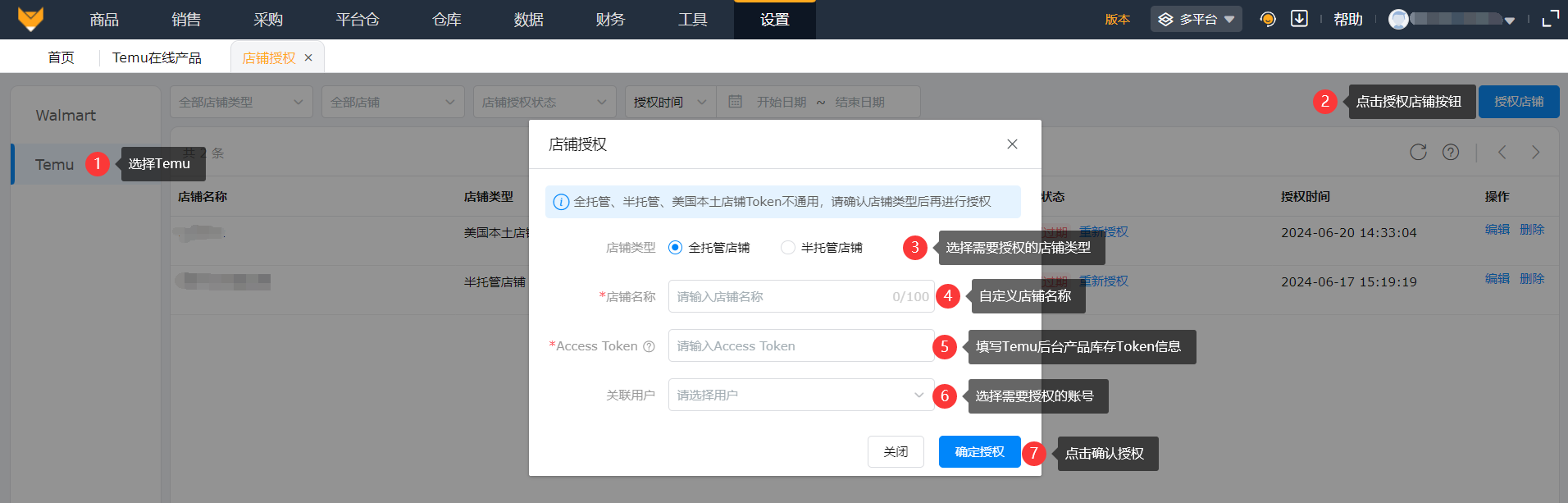Switch to the Temu在线产品 tab
Viewport: 1568px width, 503px height.
coord(157,57)
